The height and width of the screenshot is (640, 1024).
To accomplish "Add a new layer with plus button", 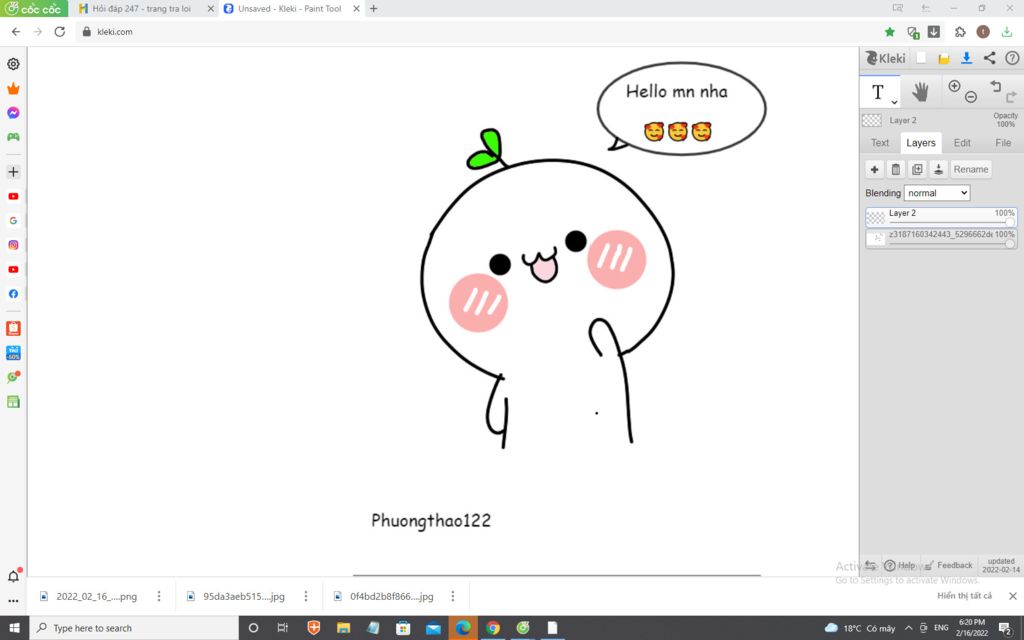I will pos(874,169).
